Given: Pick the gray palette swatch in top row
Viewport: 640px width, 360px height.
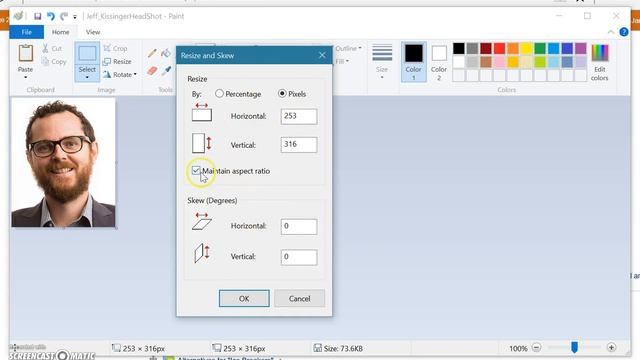Looking at the screenshot, I should coord(472,49).
